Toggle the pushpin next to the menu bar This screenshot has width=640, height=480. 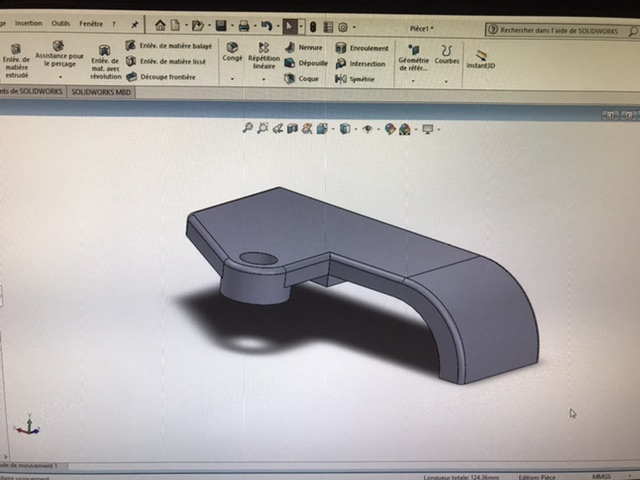pyautogui.click(x=135, y=25)
